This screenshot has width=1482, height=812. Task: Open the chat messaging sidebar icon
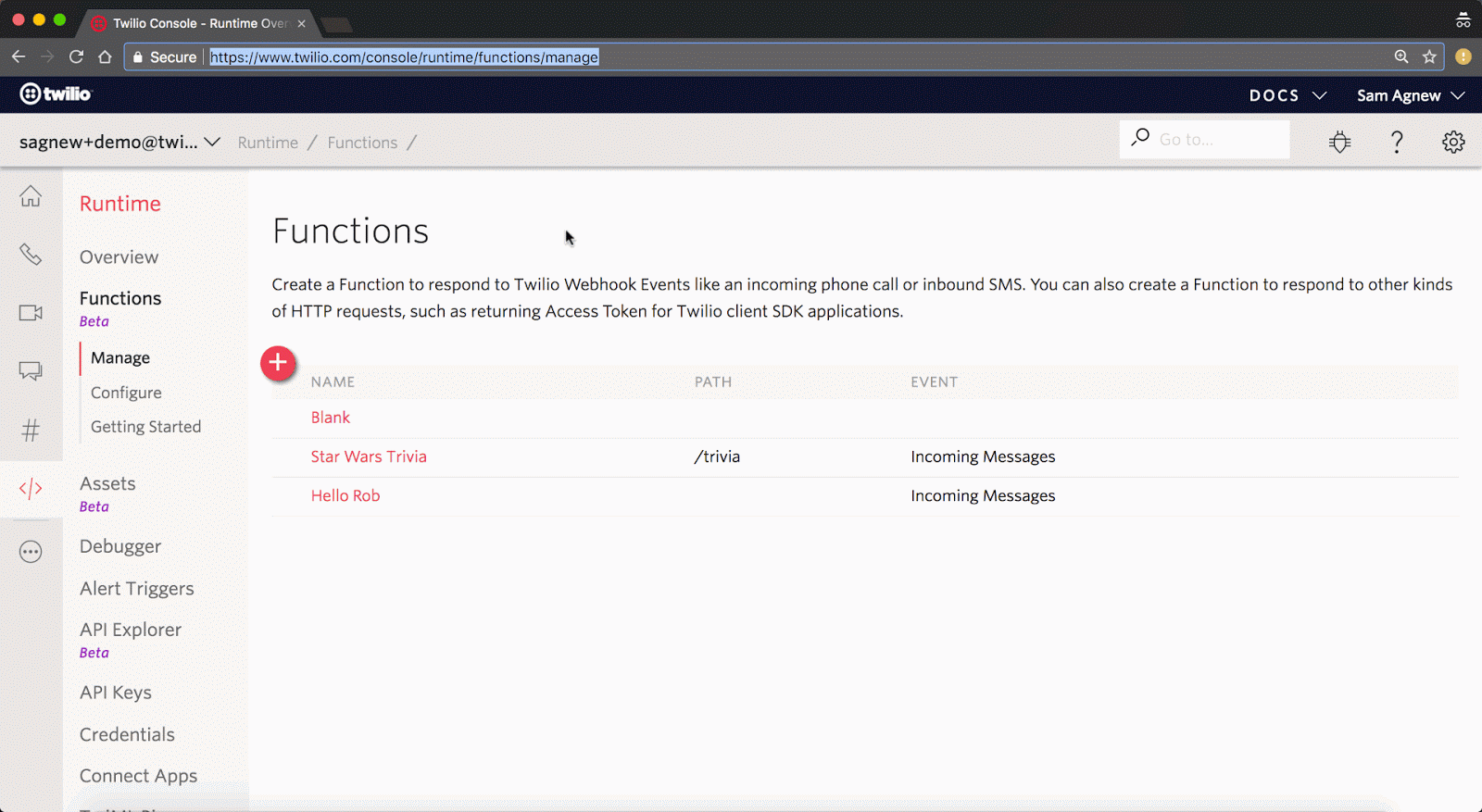click(x=31, y=371)
